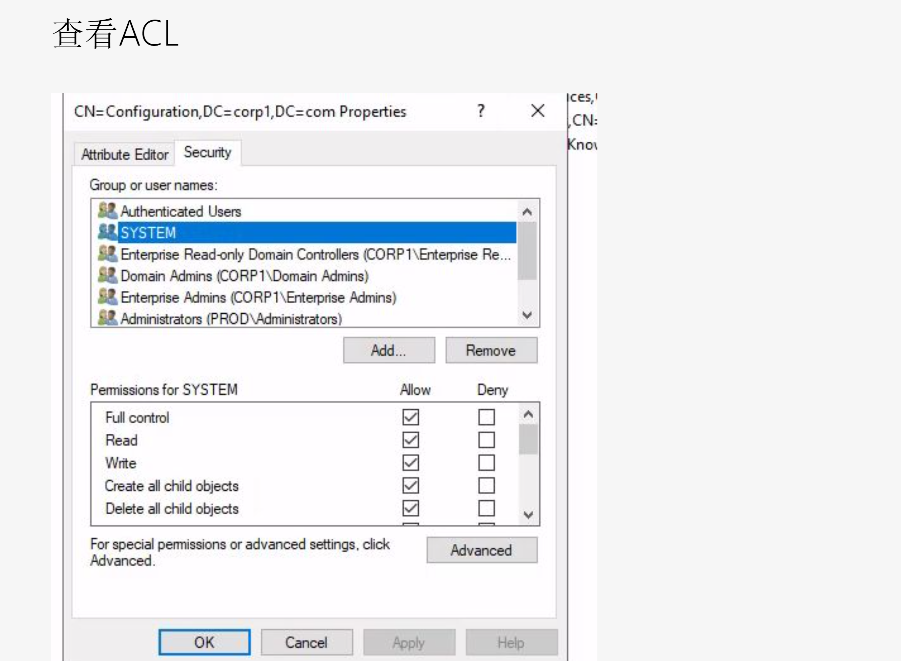Select Domain Admins in the group list
Viewport: 901px width, 661px height.
244,275
